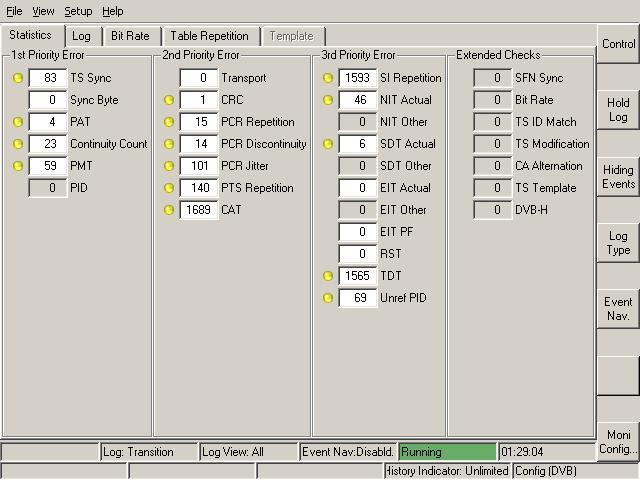Viewport: 640px width, 480px height.
Task: Open Moni Config button
Action: (618, 443)
